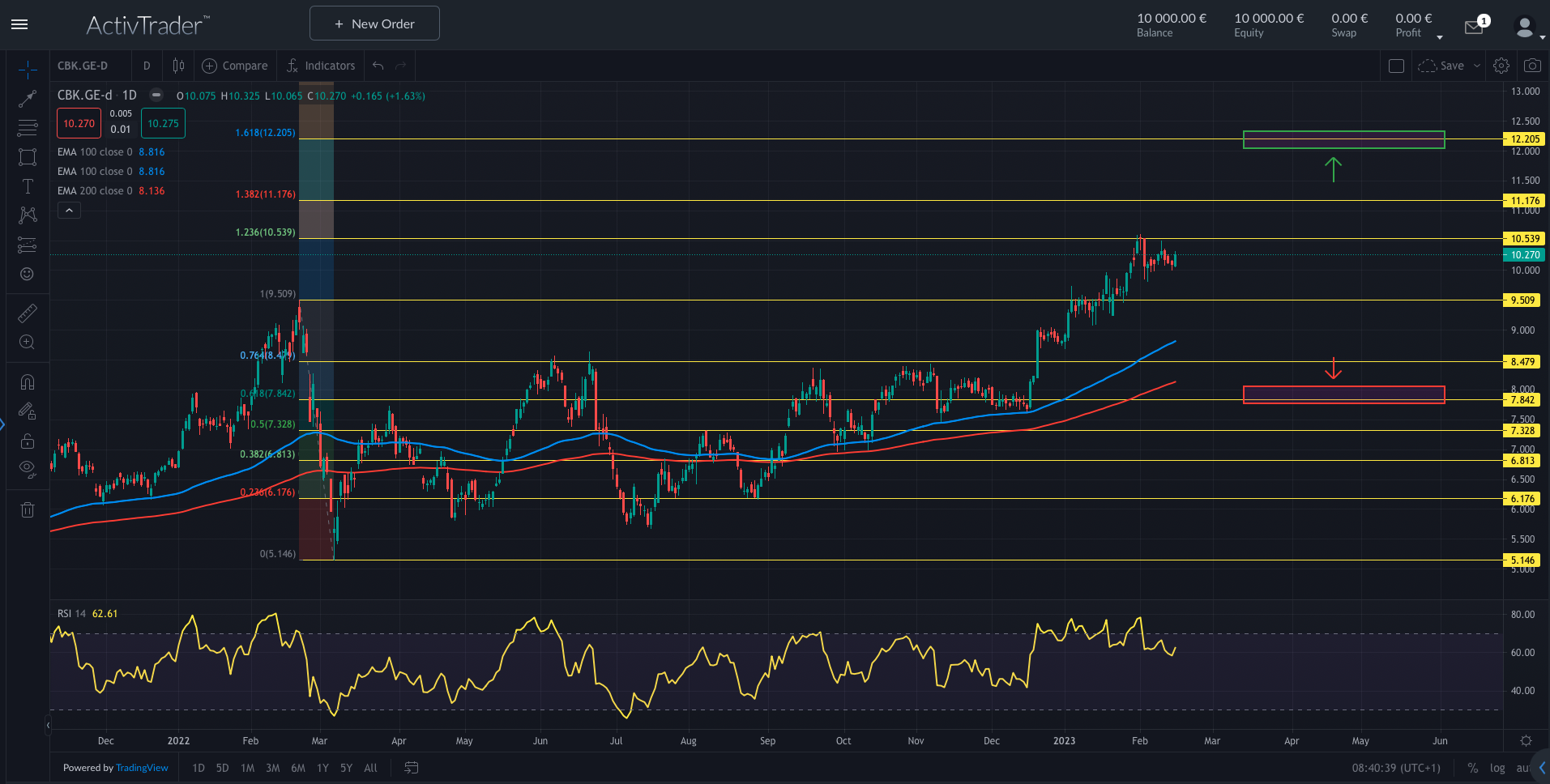Click the trash icon to remove drawings
Screen dimensions: 1550x784
28,509
